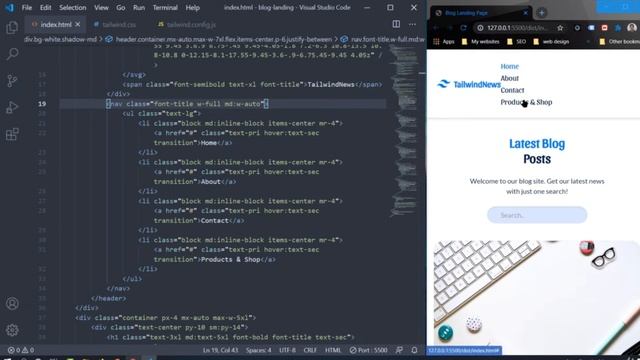Reload the page in the browser

point(463,28)
